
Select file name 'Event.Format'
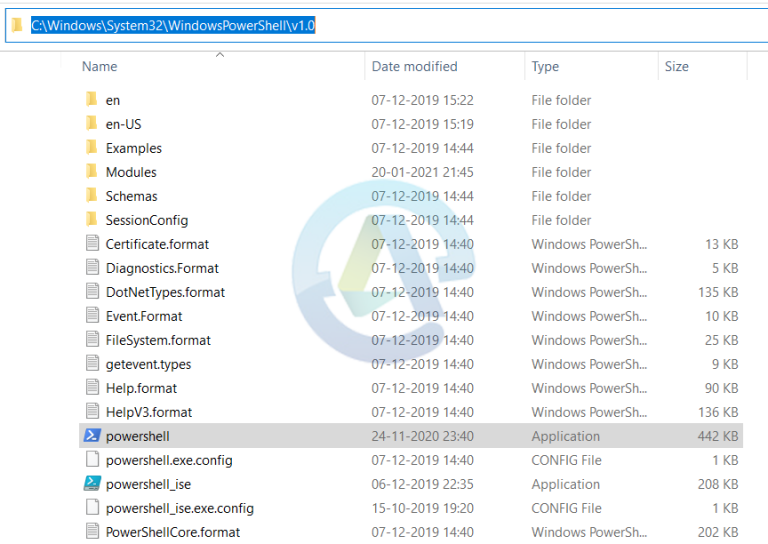pyautogui.click(x=144, y=316)
